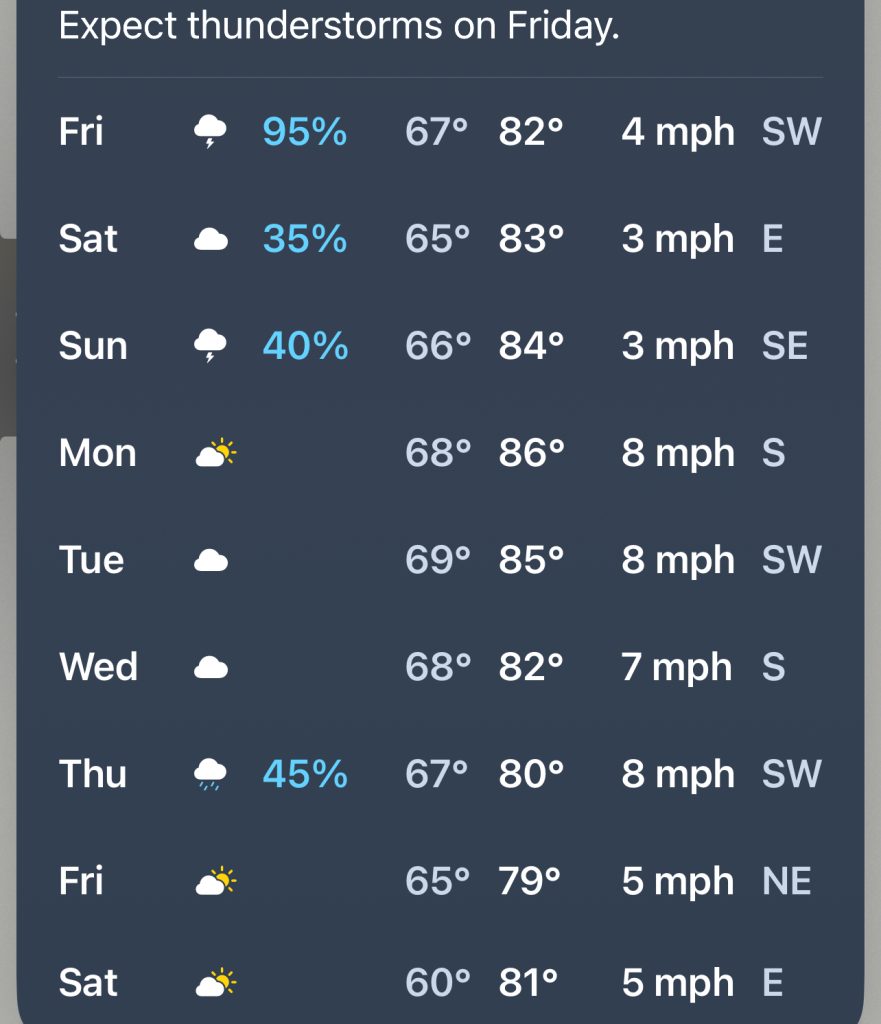
Task: Click the 95% precipitation chance
Action: tap(304, 132)
